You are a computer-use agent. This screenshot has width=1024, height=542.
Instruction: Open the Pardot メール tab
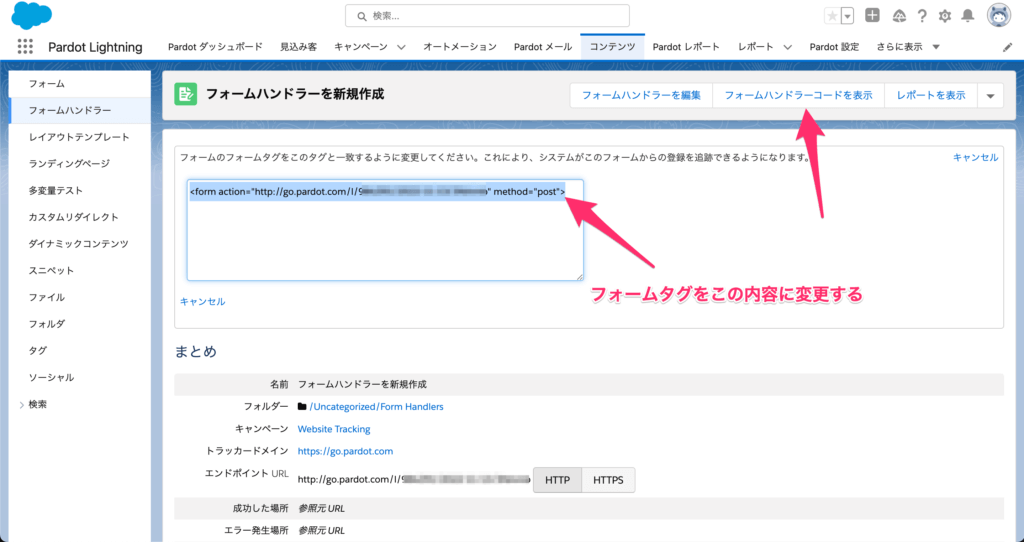point(543,47)
